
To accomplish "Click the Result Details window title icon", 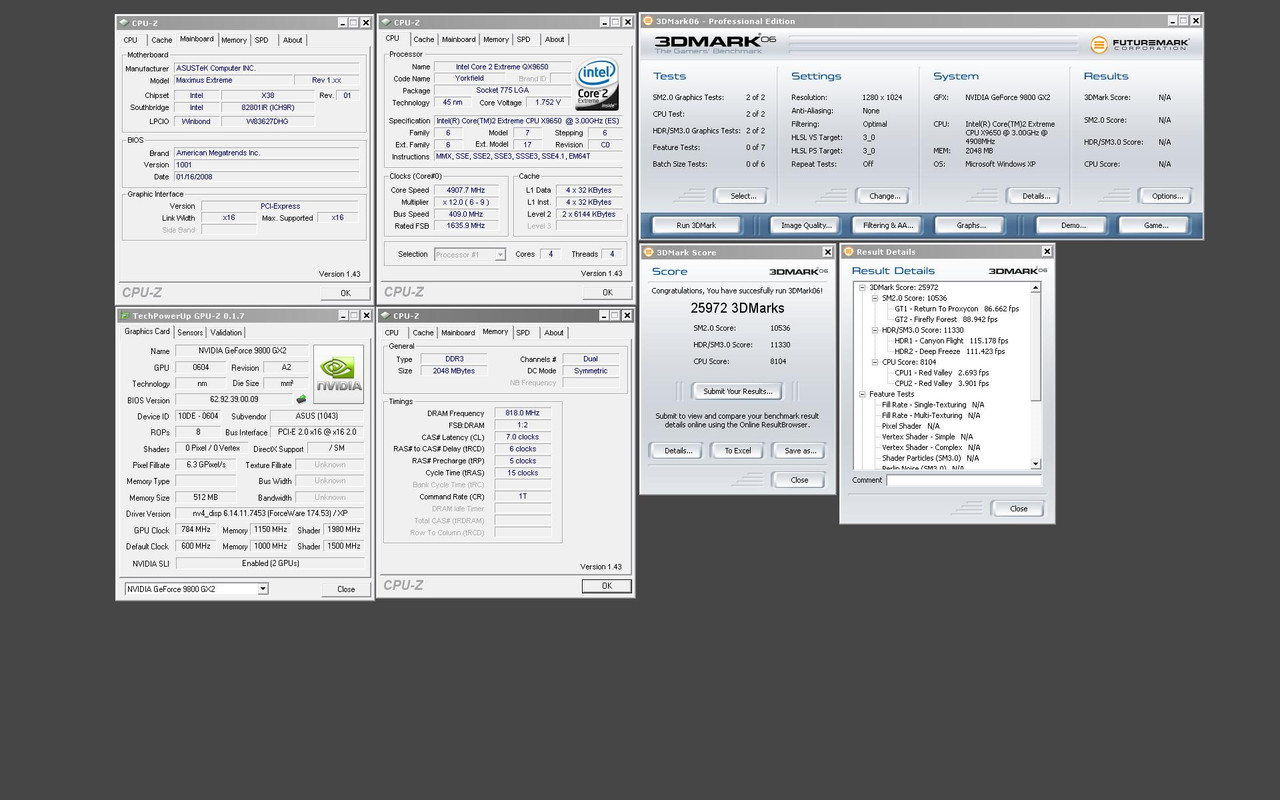I will click(x=848, y=252).
